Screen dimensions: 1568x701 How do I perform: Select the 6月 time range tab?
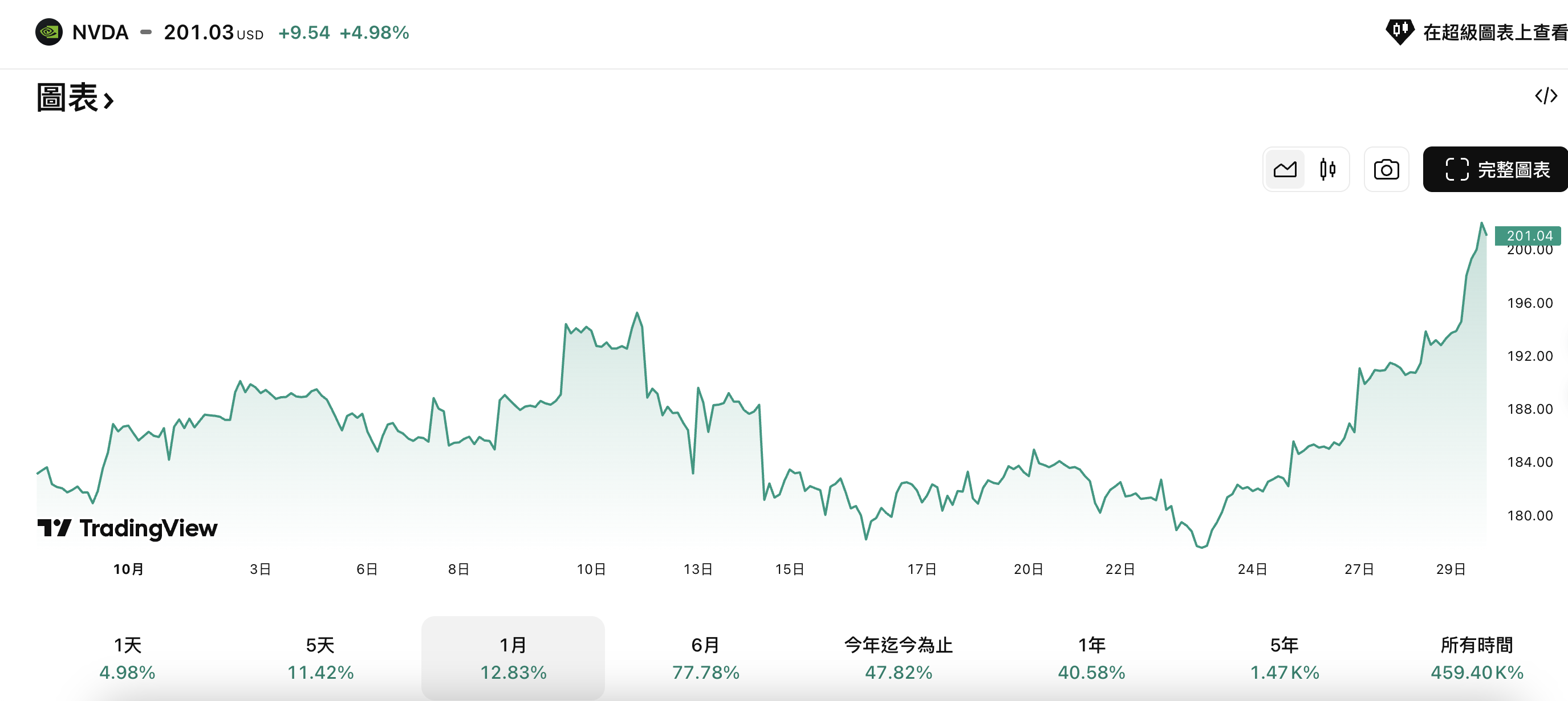pos(705,658)
